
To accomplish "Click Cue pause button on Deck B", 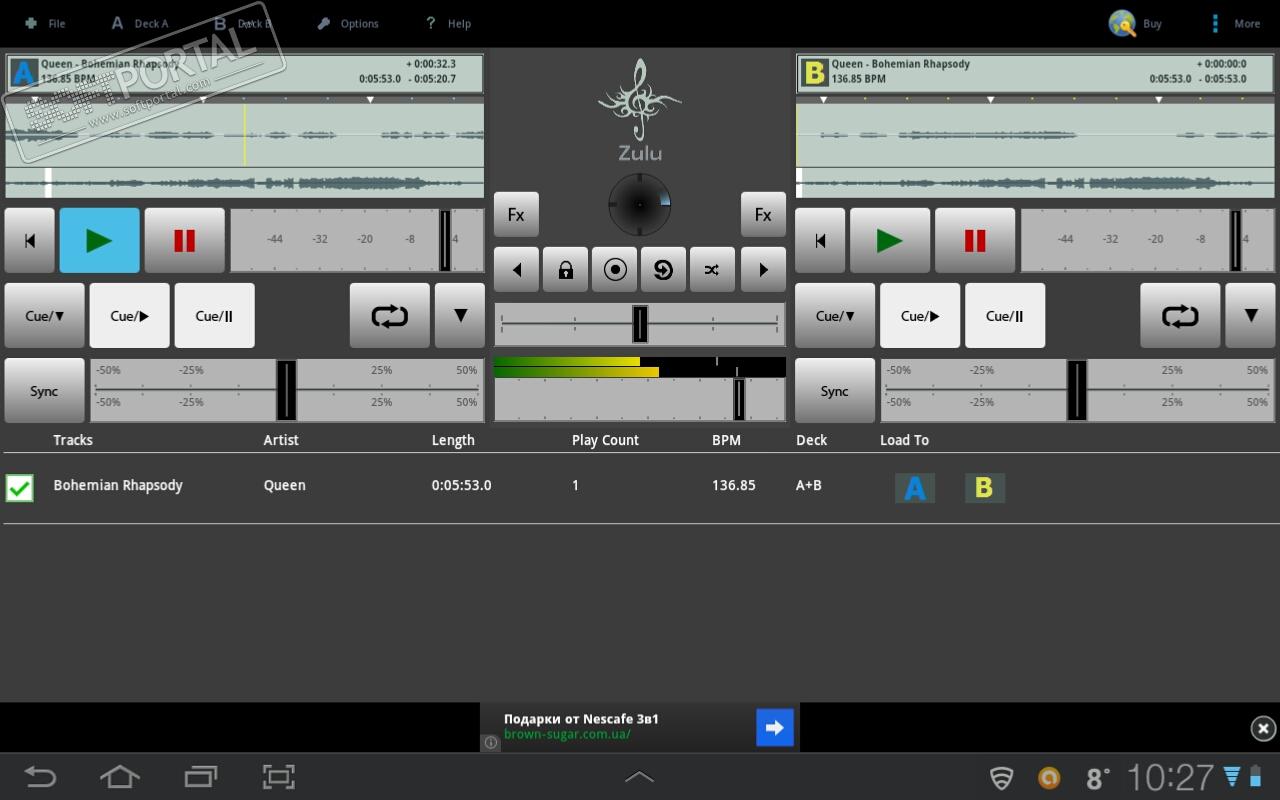I will click(x=1005, y=316).
